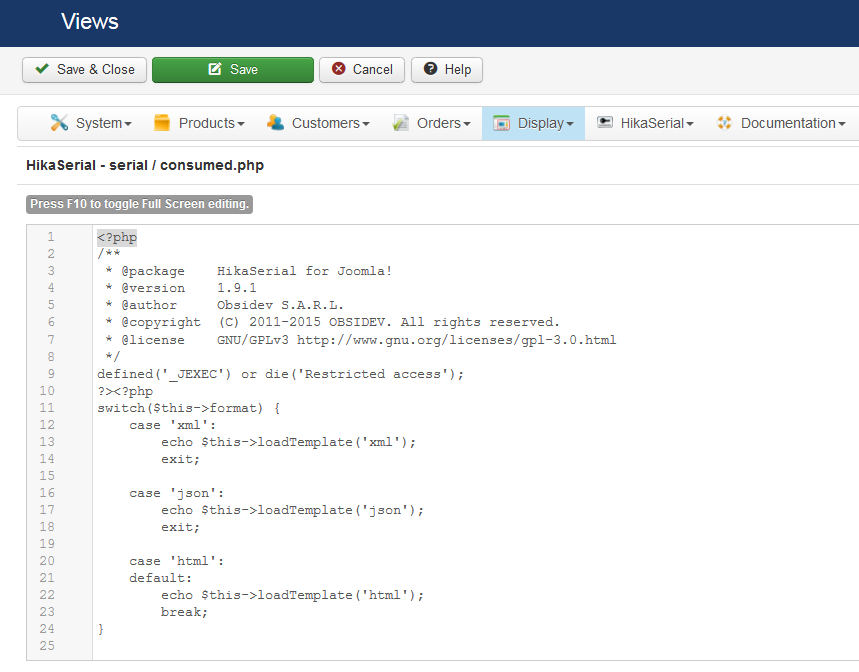
Task: Expand the Products dropdown arrow
Action: (x=241, y=124)
